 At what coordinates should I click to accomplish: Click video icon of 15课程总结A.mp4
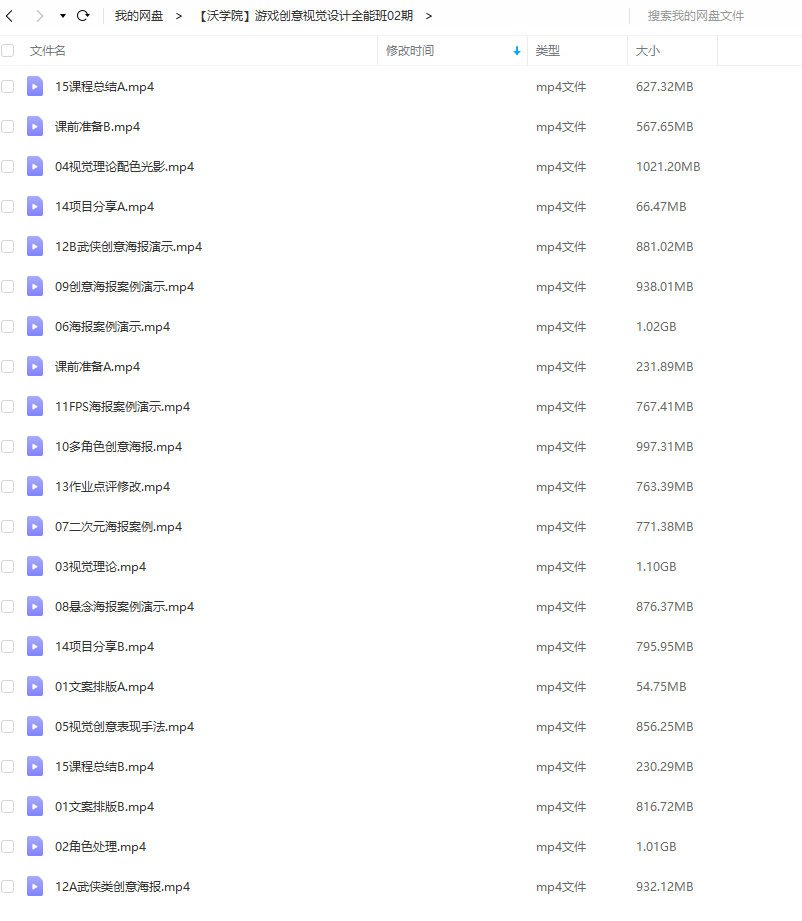point(35,86)
